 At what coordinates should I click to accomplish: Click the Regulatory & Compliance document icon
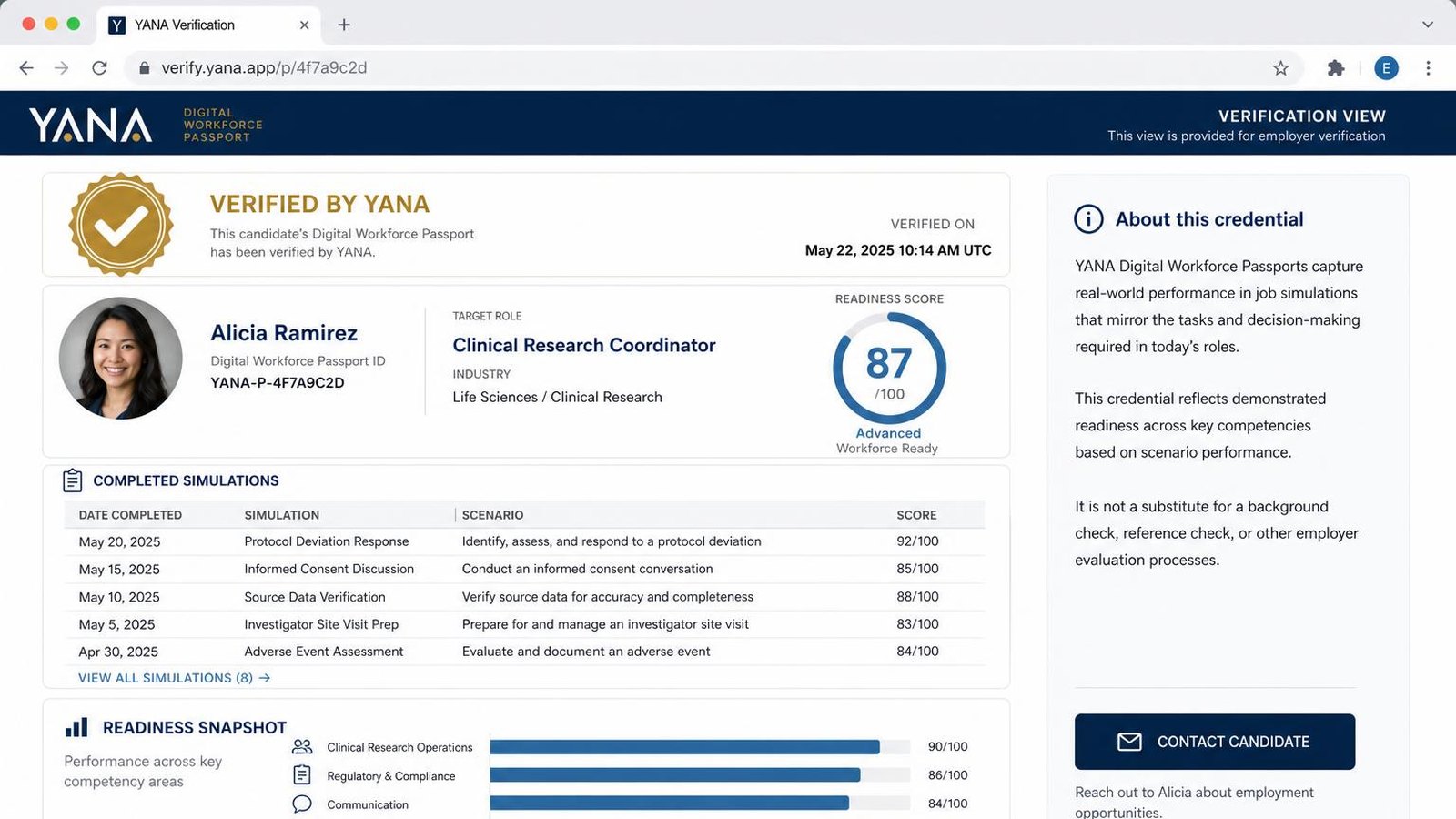point(302,775)
